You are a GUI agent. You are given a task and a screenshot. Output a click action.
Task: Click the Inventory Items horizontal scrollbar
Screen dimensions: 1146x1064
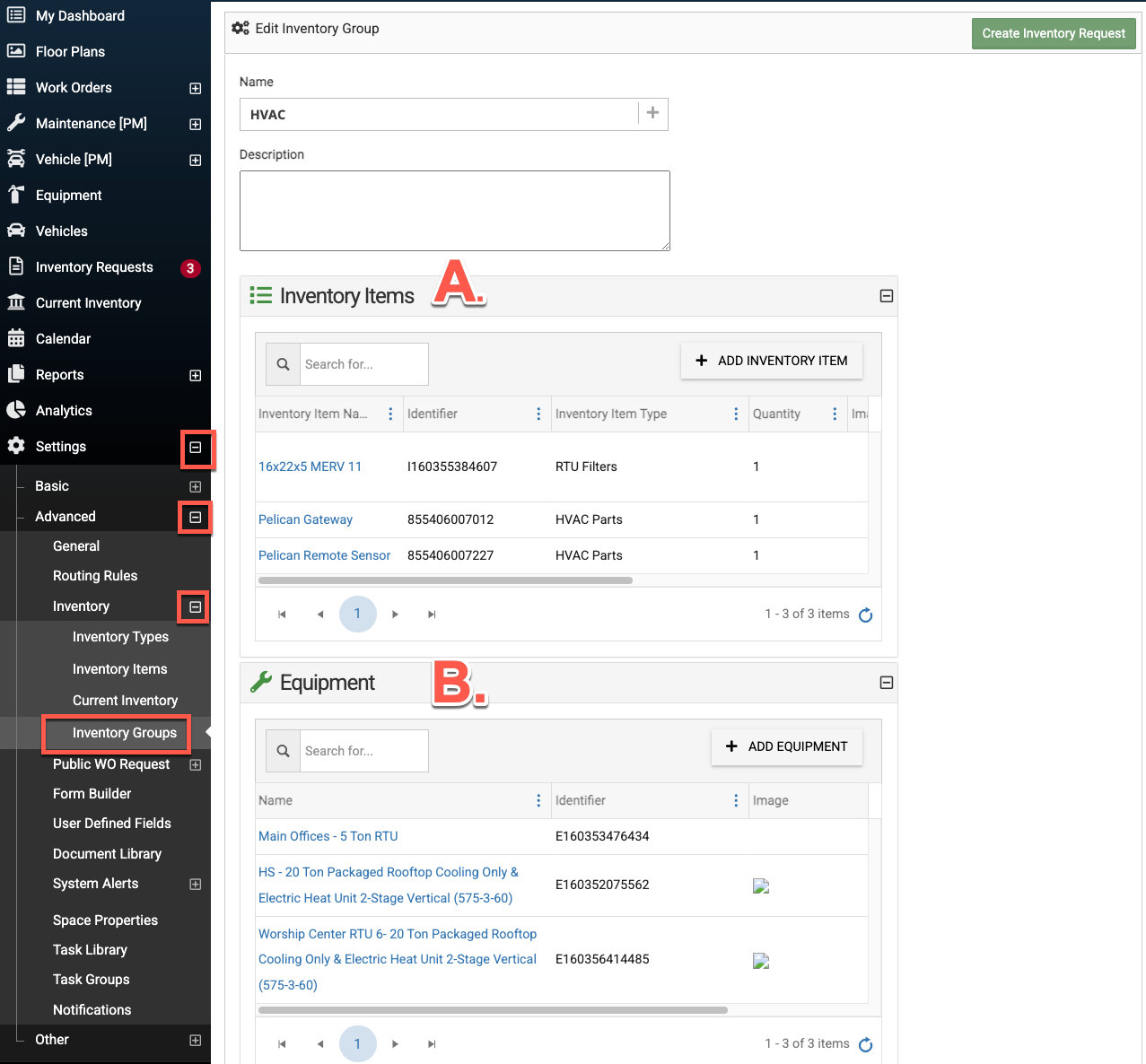[x=445, y=580]
